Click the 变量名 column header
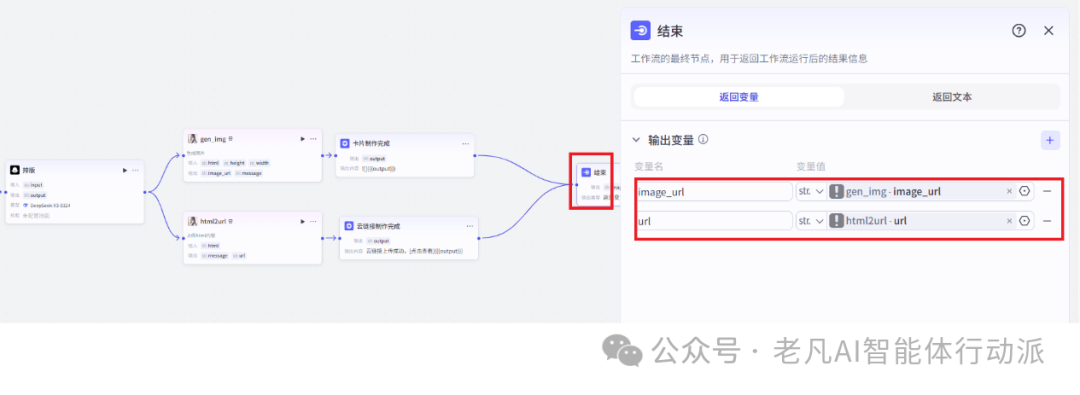 point(648,166)
